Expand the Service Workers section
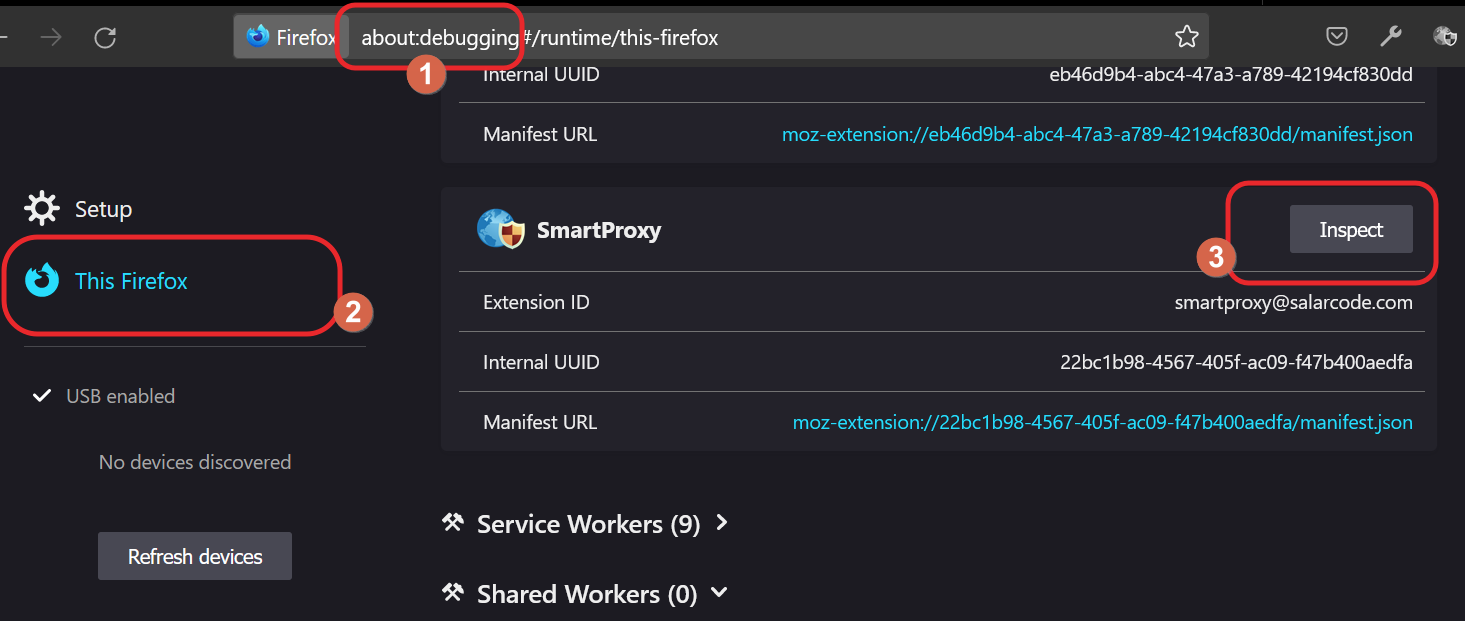Viewport: 1465px width, 621px height. coord(722,523)
